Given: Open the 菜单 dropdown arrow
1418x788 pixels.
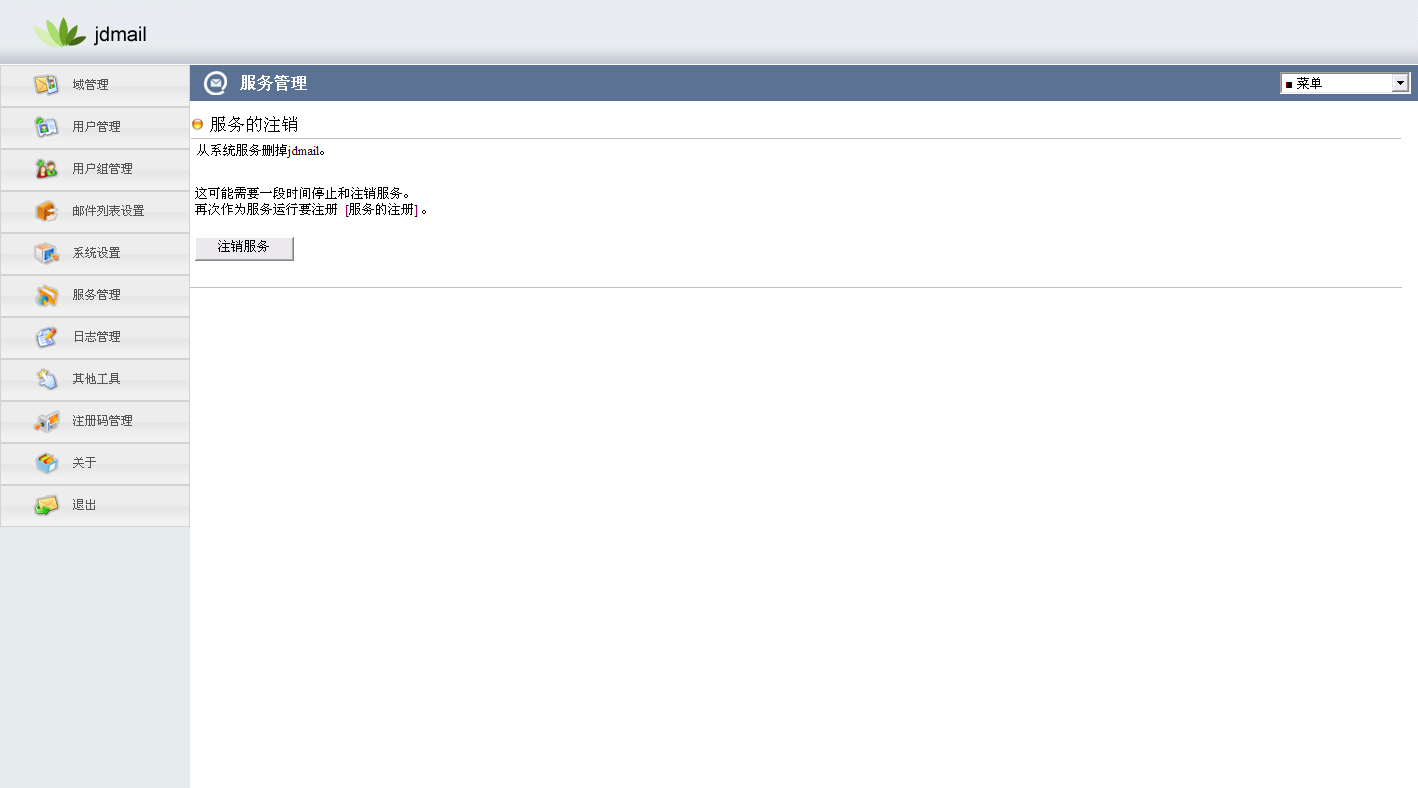Looking at the screenshot, I should (x=1400, y=83).
